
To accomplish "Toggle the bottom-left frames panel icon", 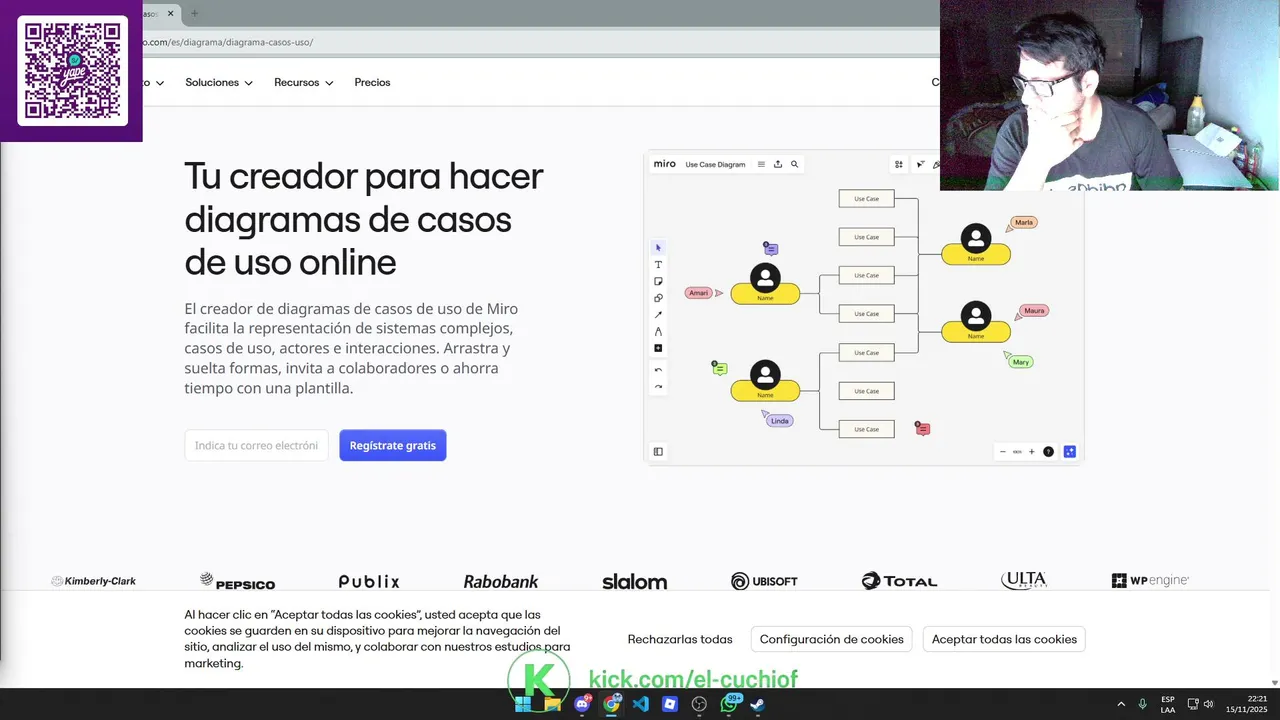I will coord(658,451).
